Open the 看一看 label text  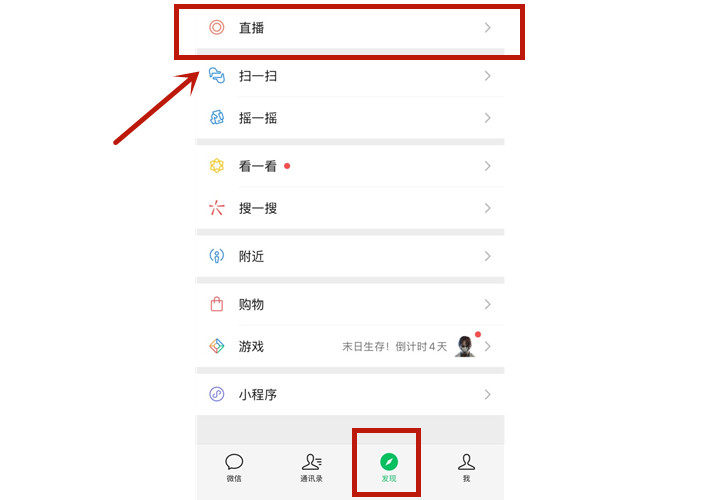(258, 166)
